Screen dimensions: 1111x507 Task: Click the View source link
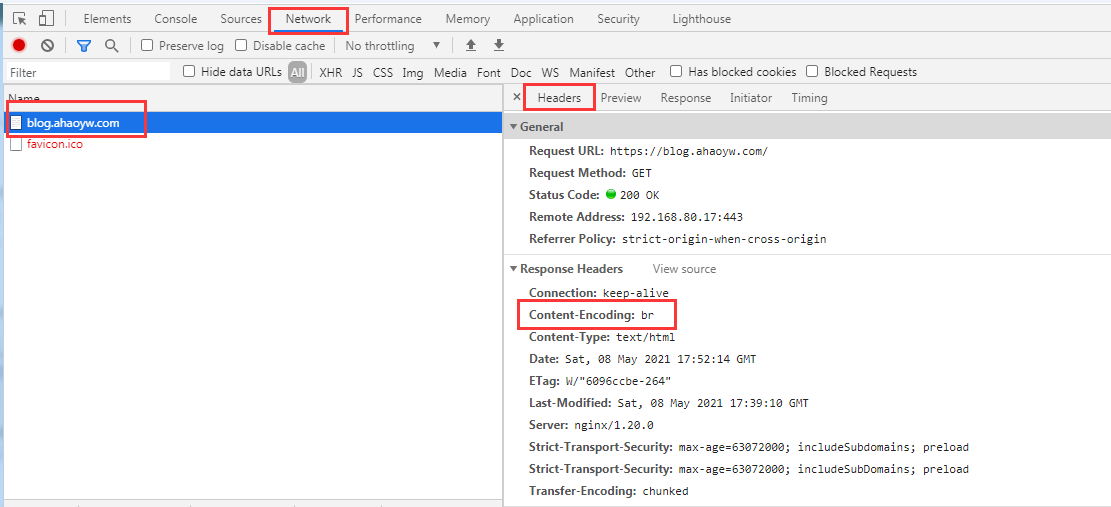pos(684,269)
